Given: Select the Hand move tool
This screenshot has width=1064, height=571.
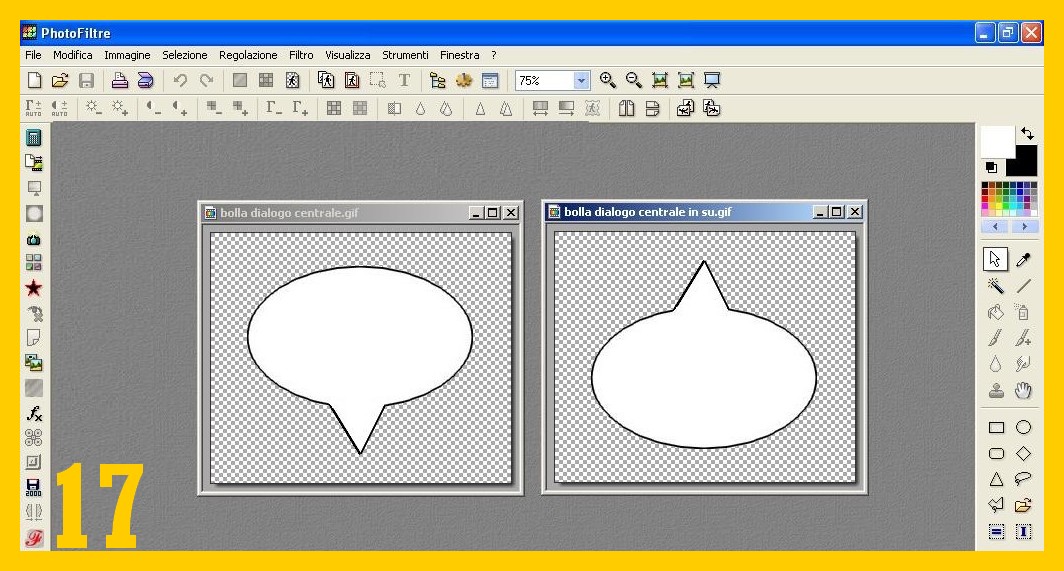Looking at the screenshot, I should point(1023,391).
